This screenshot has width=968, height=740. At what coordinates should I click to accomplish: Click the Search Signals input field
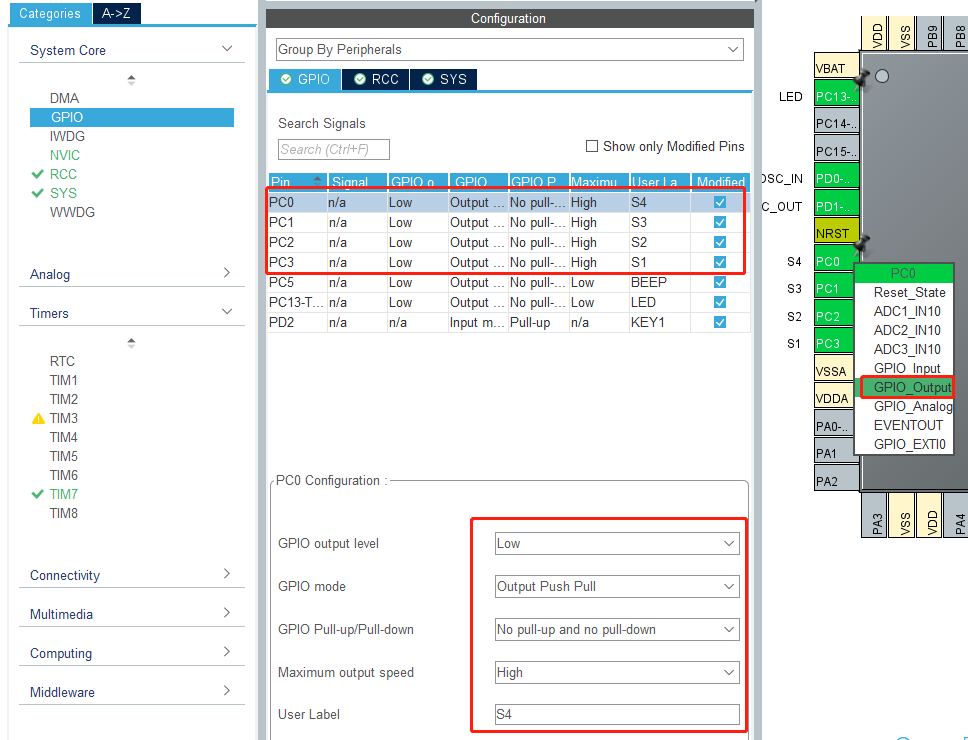333,149
